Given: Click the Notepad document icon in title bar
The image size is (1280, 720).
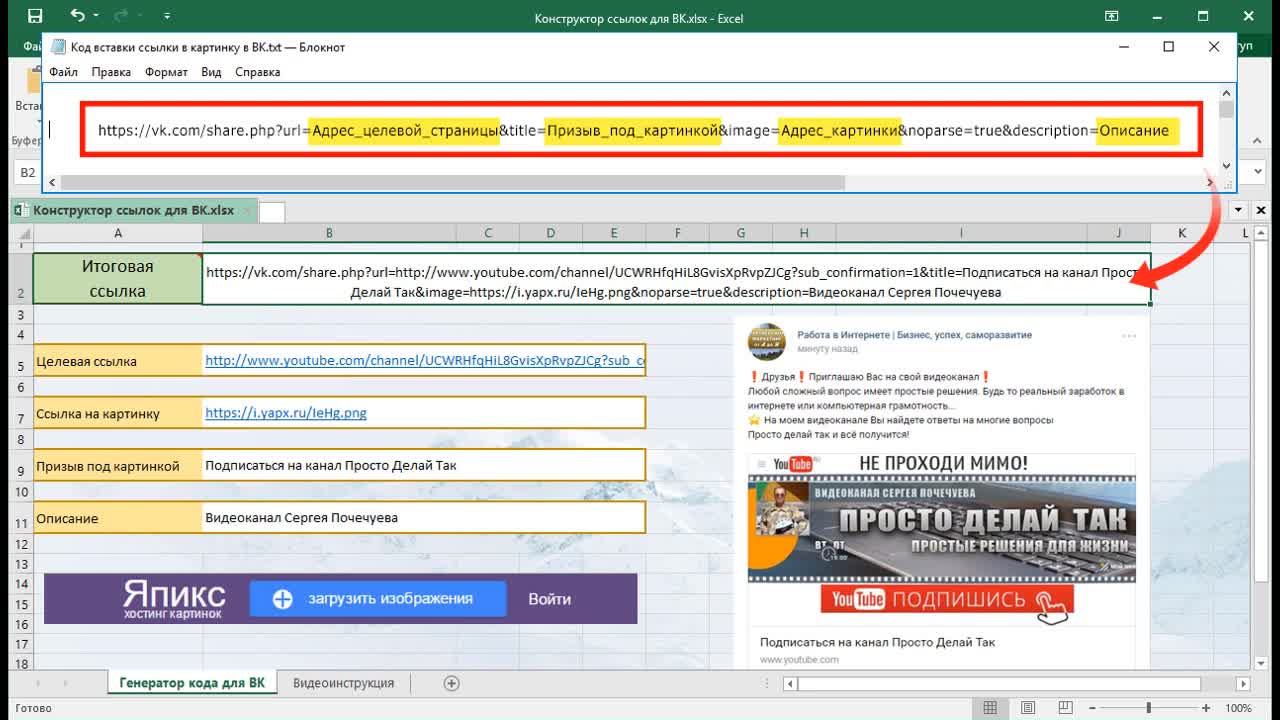Looking at the screenshot, I should pos(58,47).
